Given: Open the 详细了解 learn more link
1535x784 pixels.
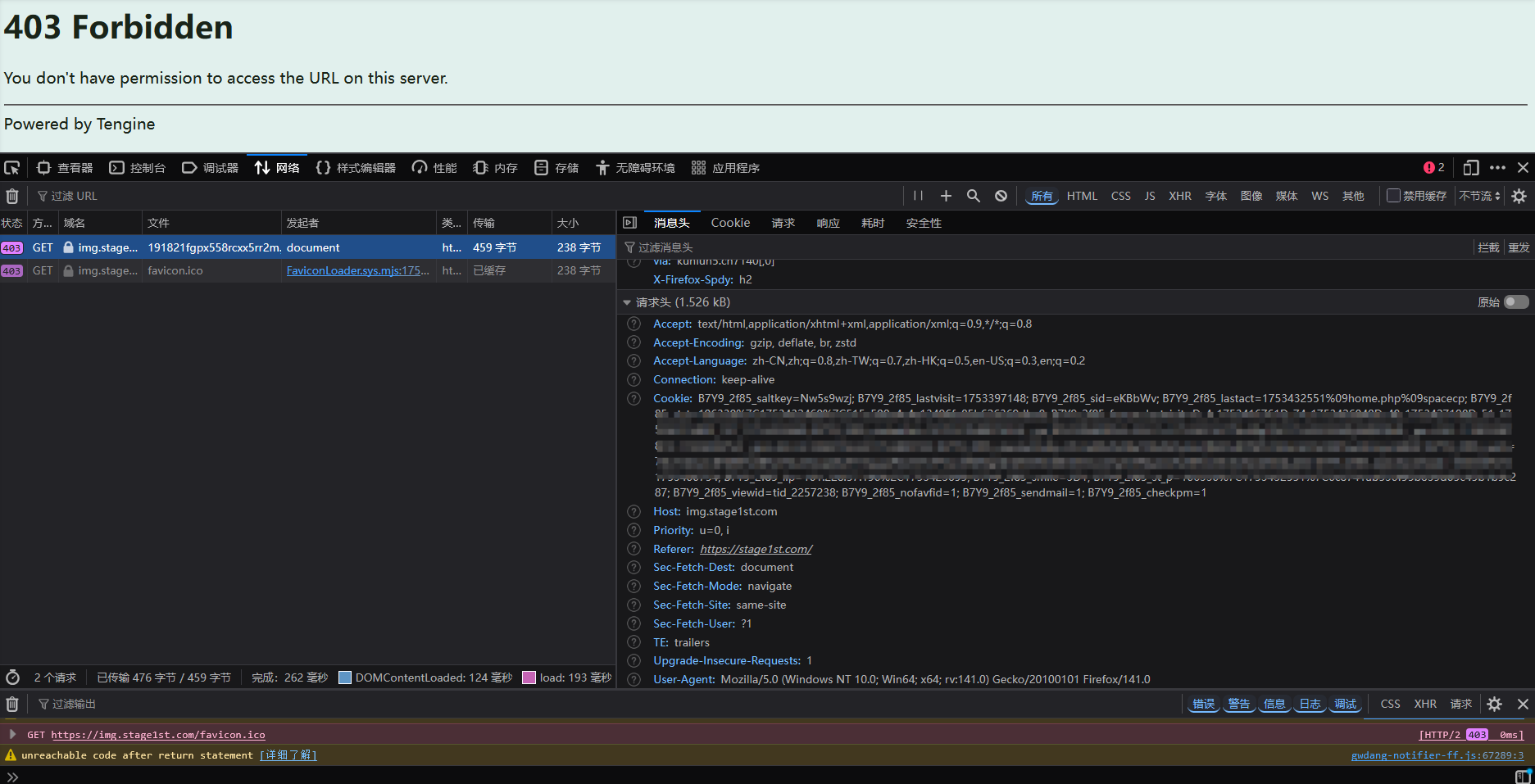Looking at the screenshot, I should (288, 755).
